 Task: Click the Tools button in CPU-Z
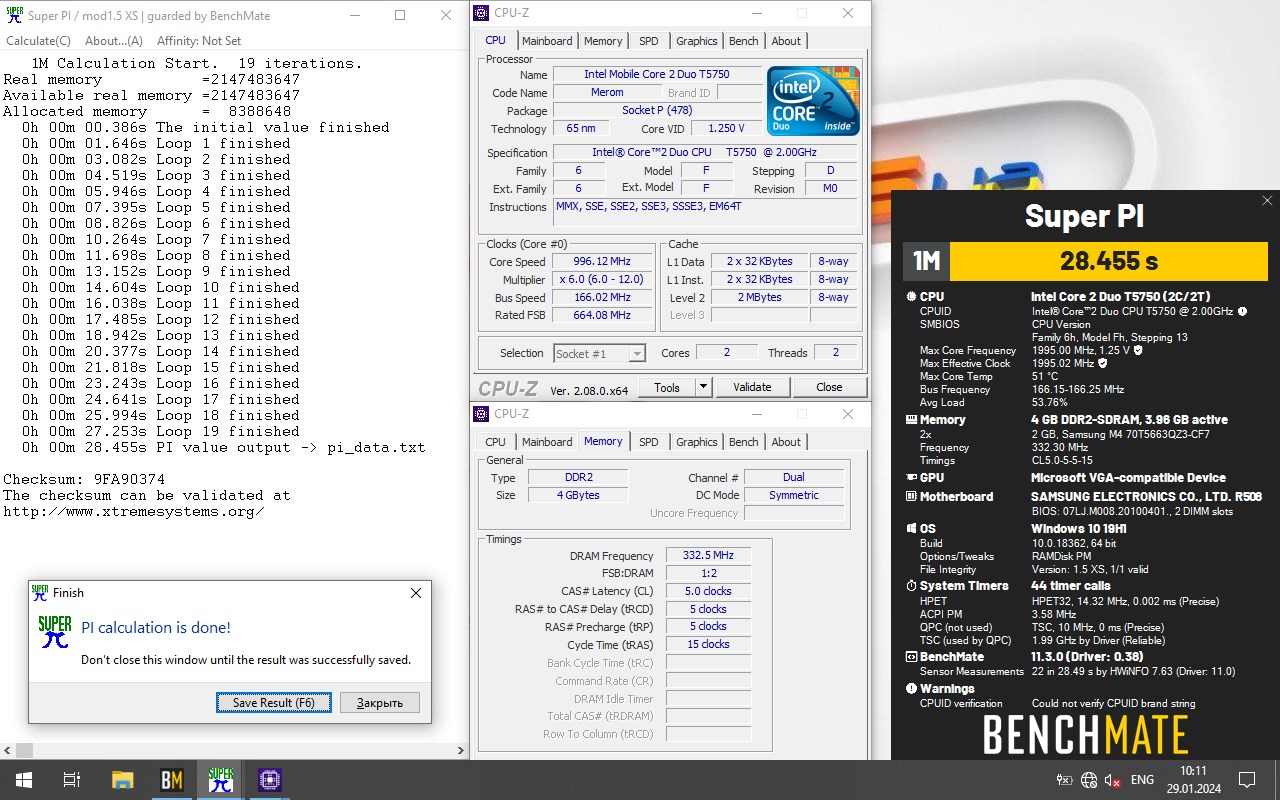coord(667,387)
